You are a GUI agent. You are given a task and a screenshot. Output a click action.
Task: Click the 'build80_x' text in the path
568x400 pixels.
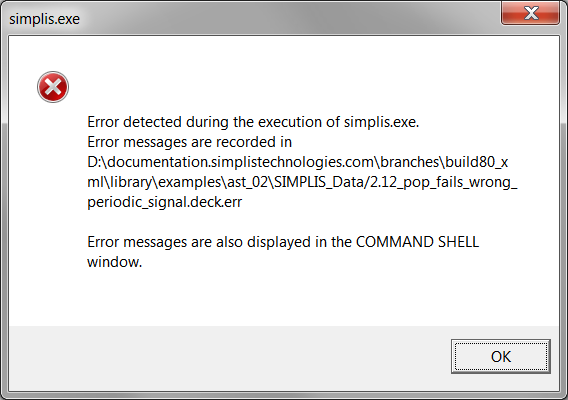477,162
